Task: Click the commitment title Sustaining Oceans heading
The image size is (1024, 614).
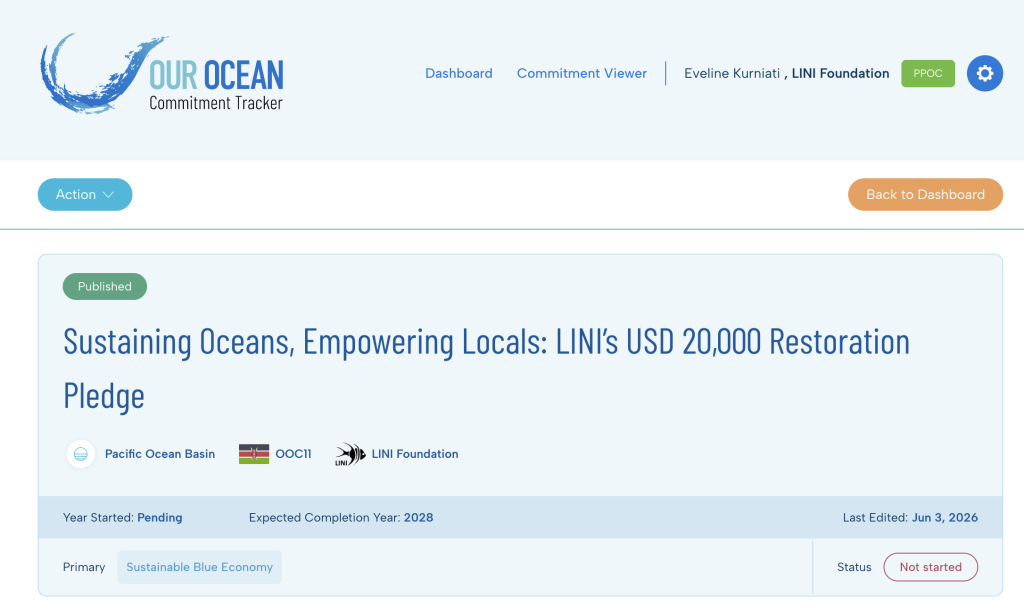Action: [487, 368]
